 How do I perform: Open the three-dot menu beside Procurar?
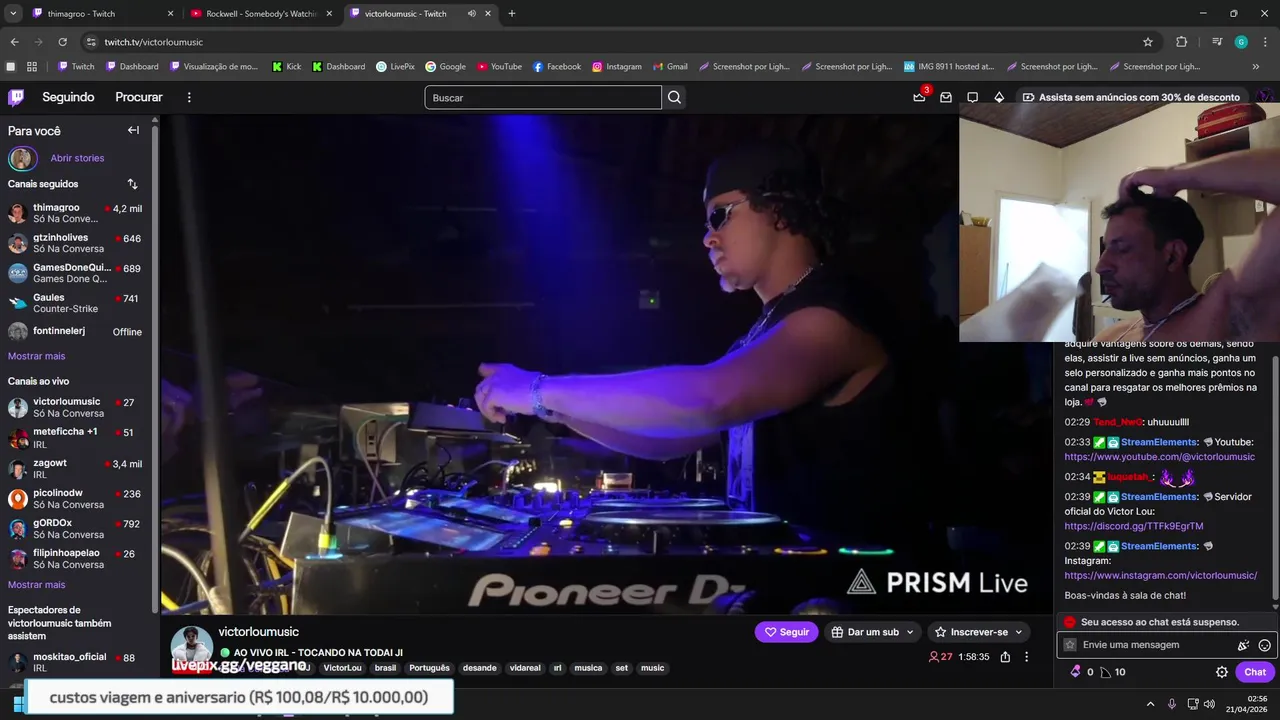point(189,97)
